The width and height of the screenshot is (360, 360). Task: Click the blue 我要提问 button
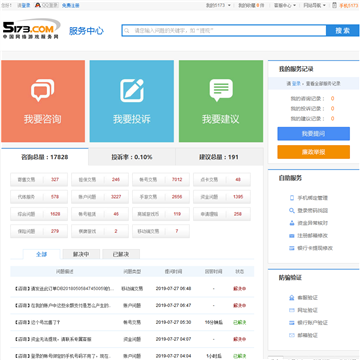coord(313,134)
